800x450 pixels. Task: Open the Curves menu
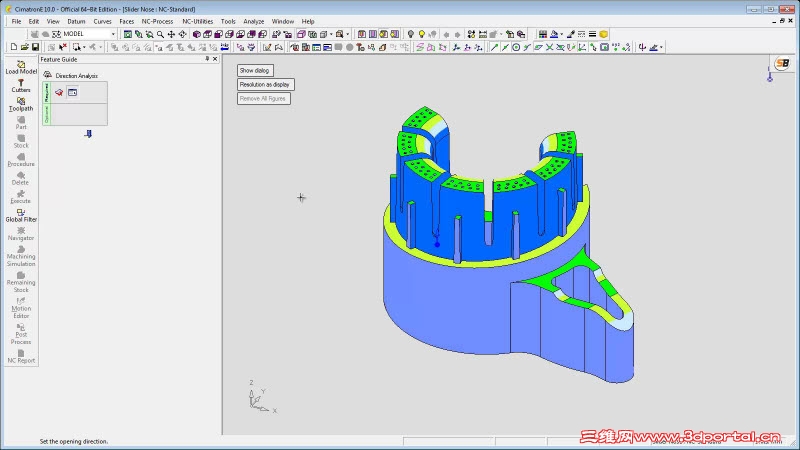click(102, 21)
